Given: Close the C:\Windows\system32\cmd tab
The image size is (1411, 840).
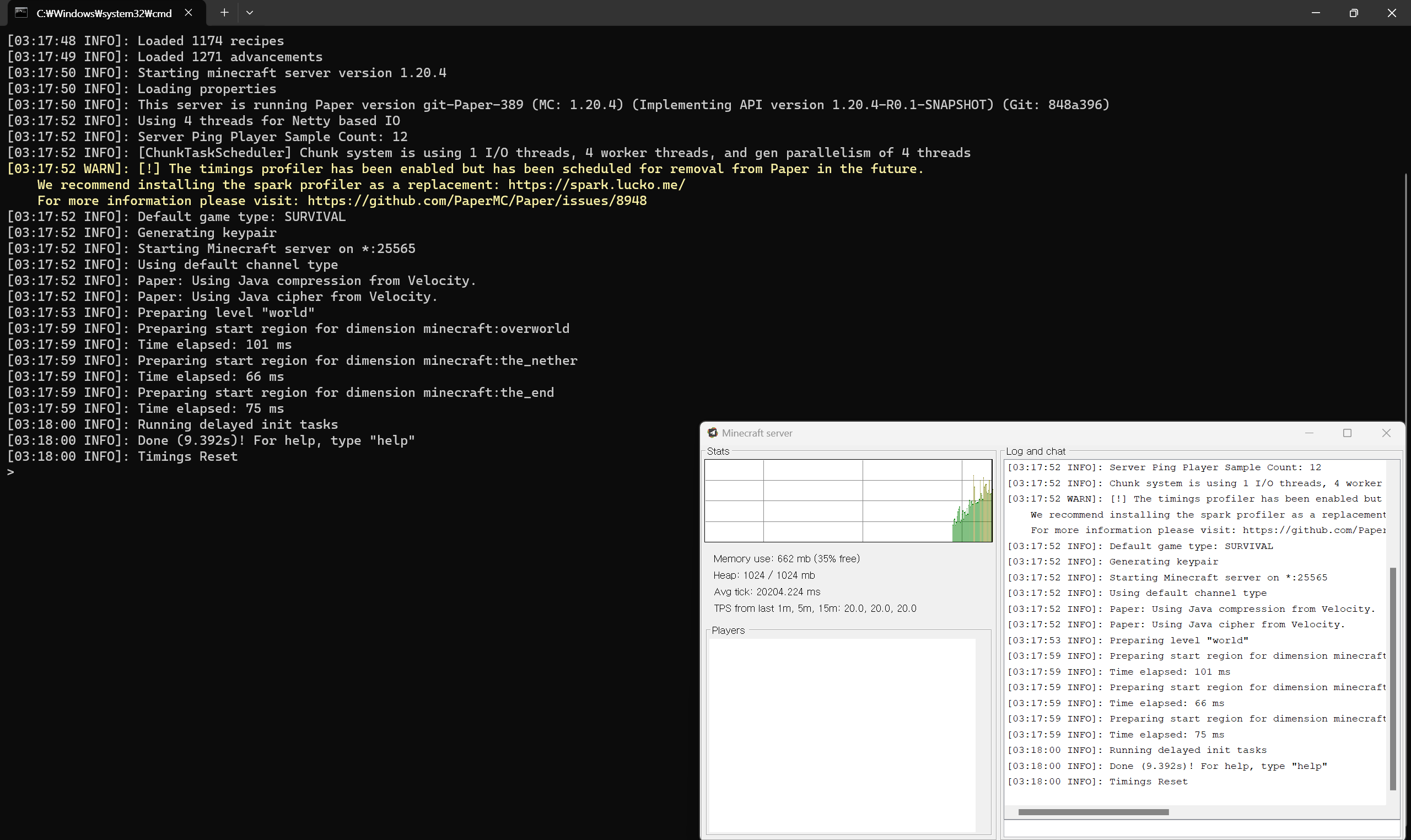Looking at the screenshot, I should coord(189,13).
